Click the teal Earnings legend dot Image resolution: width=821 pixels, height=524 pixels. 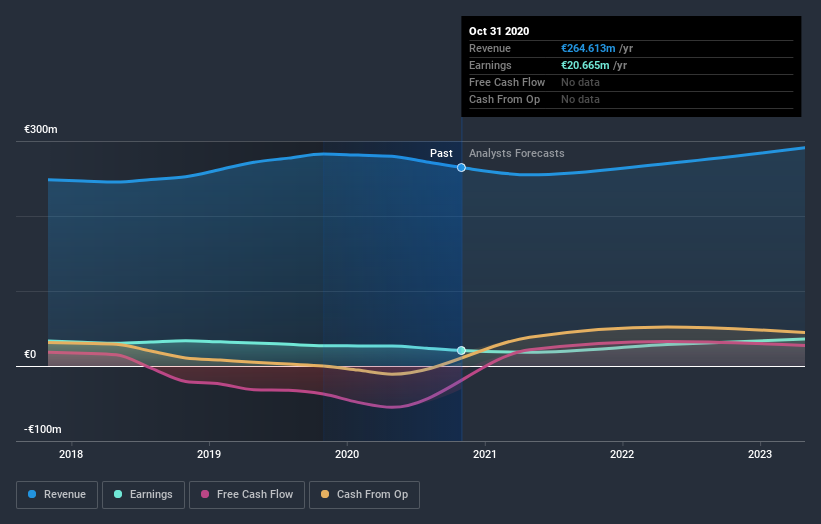(x=118, y=494)
